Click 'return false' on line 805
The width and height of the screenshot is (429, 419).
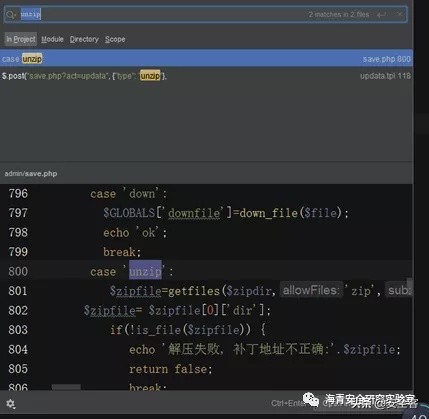pos(170,369)
